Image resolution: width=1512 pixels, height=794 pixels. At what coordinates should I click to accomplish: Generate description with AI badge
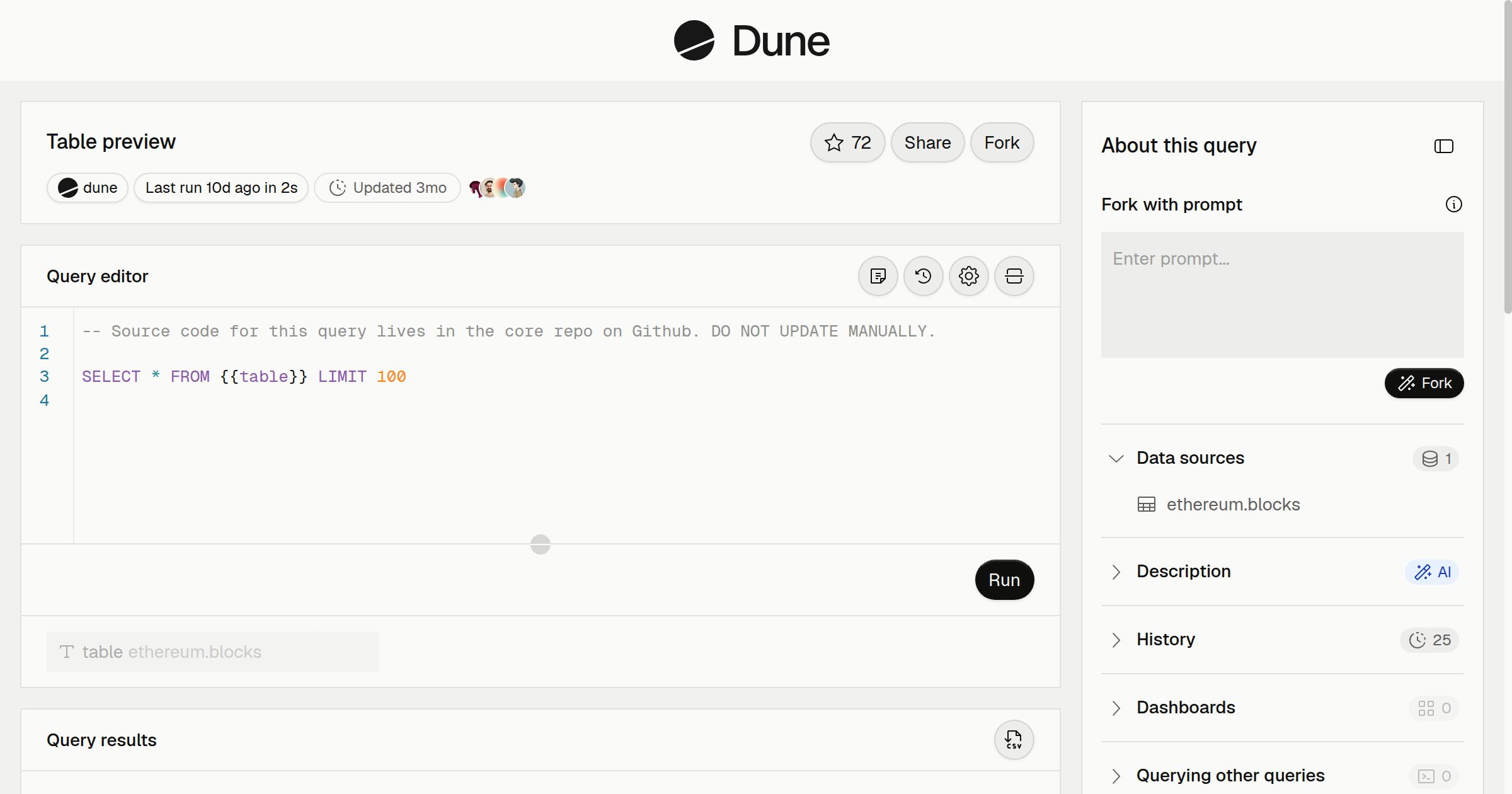click(1432, 572)
